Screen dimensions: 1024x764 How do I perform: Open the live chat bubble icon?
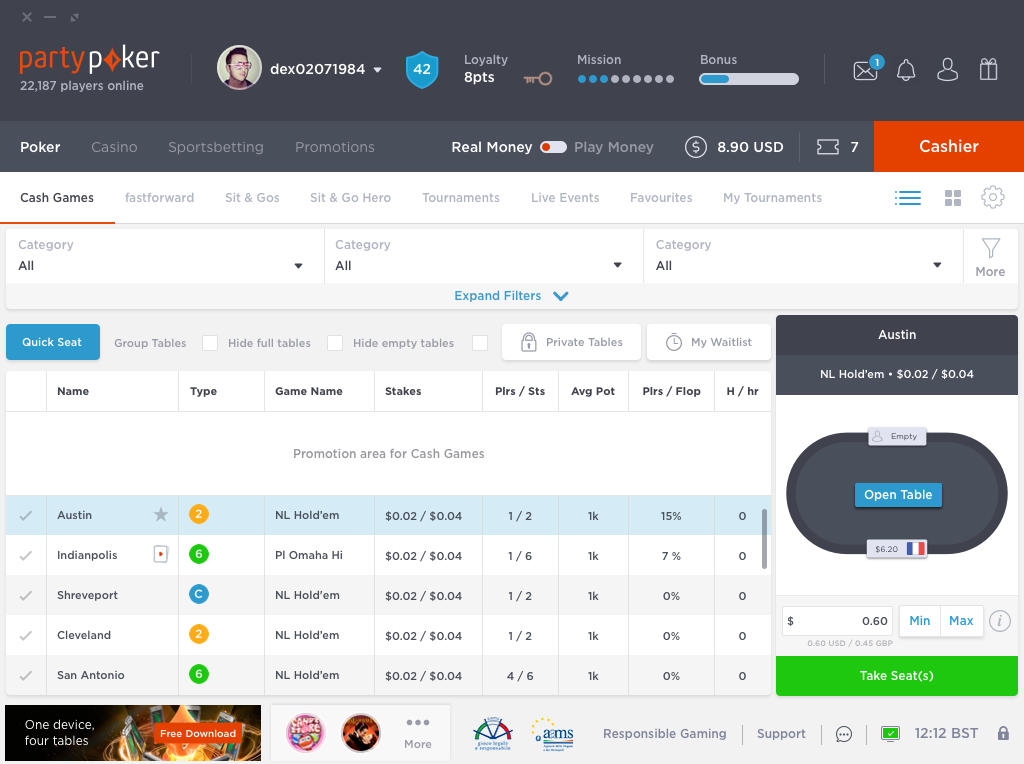(x=844, y=734)
